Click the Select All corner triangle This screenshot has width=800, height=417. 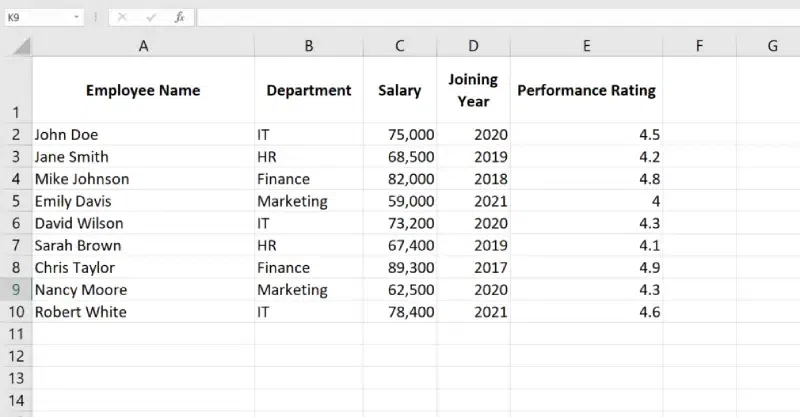click(x=21, y=46)
